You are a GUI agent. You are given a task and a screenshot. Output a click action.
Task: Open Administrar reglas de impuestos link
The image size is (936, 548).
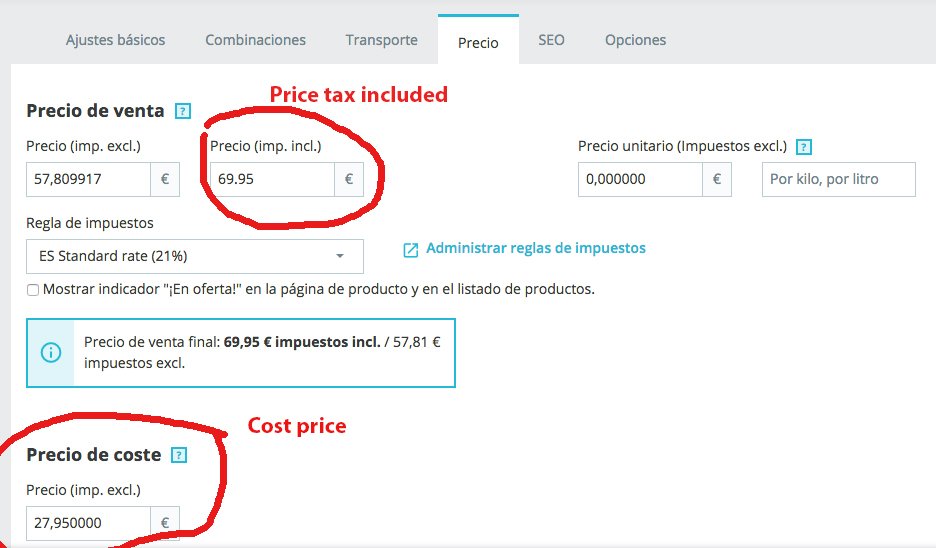coord(535,248)
